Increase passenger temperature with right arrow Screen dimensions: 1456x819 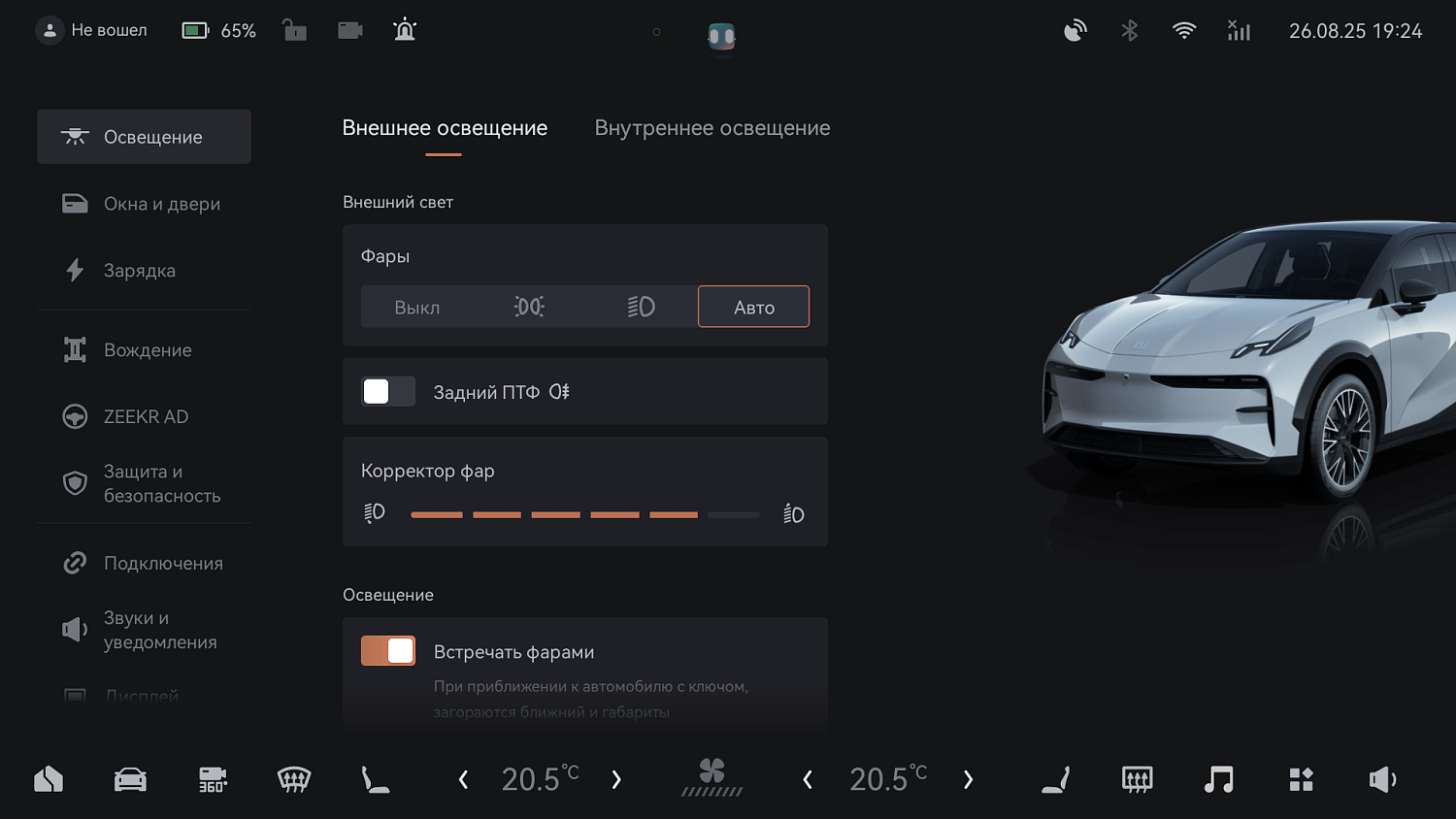pyautogui.click(x=968, y=779)
